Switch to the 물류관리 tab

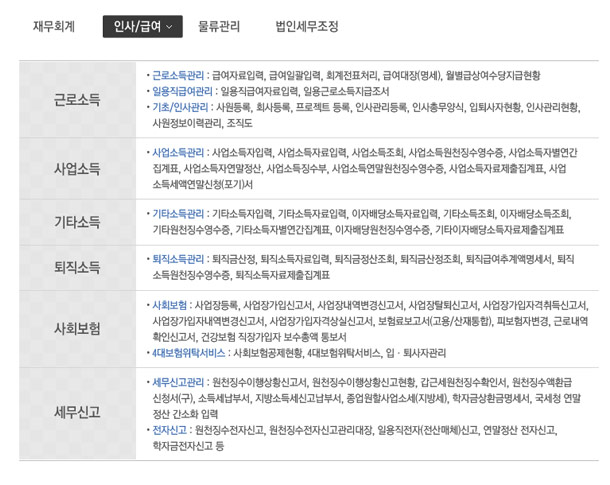219,26
